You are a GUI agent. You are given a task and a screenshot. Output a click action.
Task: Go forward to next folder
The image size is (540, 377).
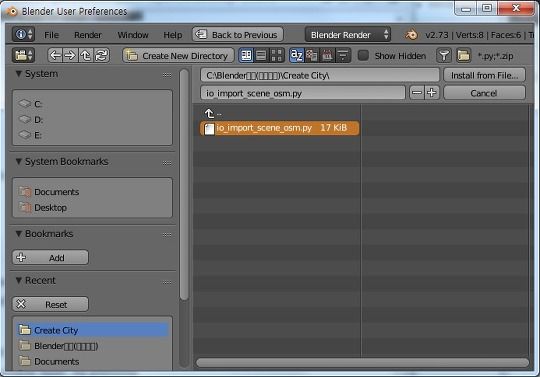(70, 55)
